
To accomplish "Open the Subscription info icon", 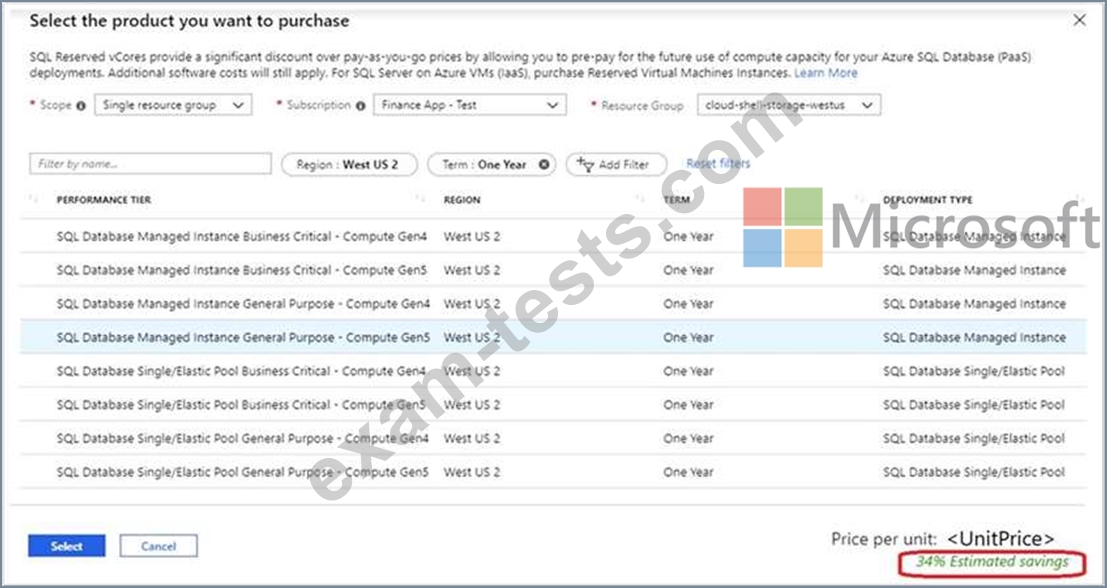I will click(x=361, y=106).
